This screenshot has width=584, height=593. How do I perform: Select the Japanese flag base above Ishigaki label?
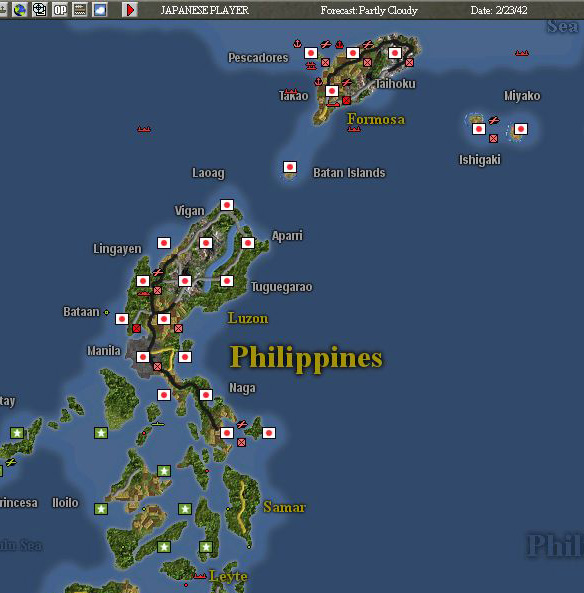point(479,129)
